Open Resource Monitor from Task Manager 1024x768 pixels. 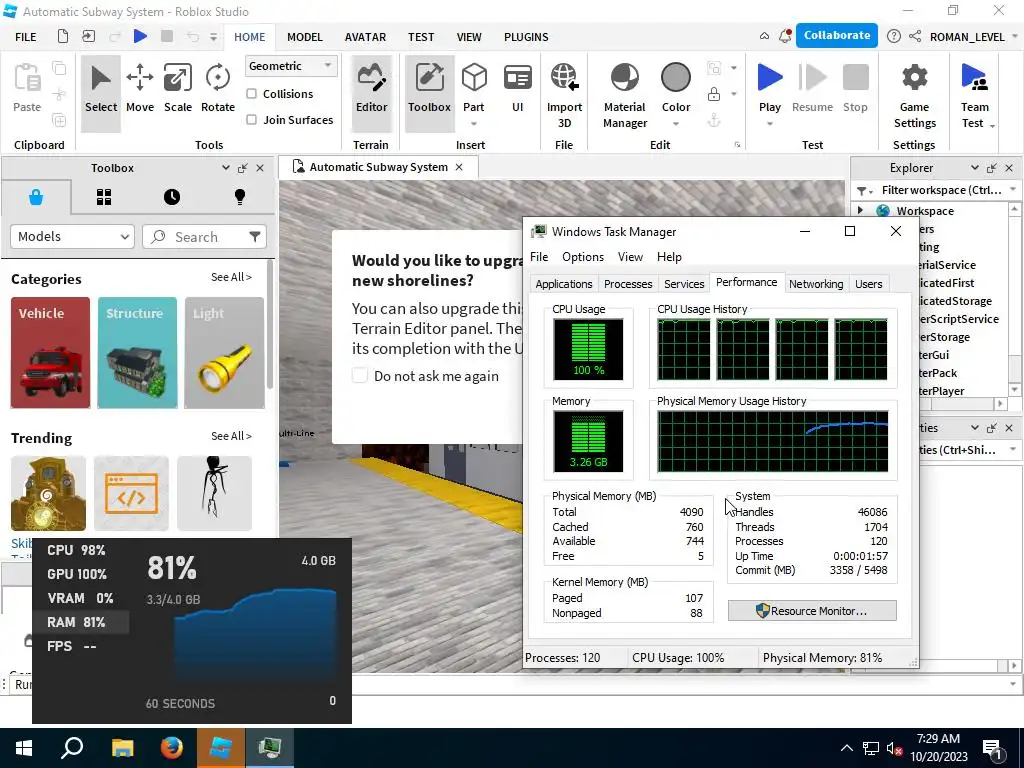(x=812, y=611)
